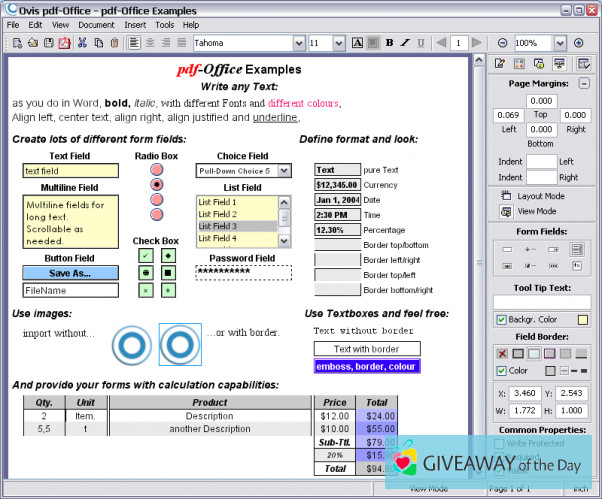Toggle the field border Color checkbox

point(502,371)
